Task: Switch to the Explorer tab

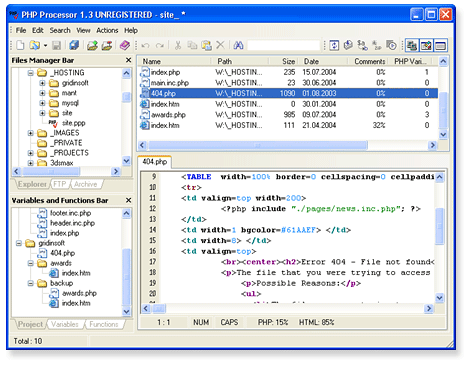Action: [32, 184]
